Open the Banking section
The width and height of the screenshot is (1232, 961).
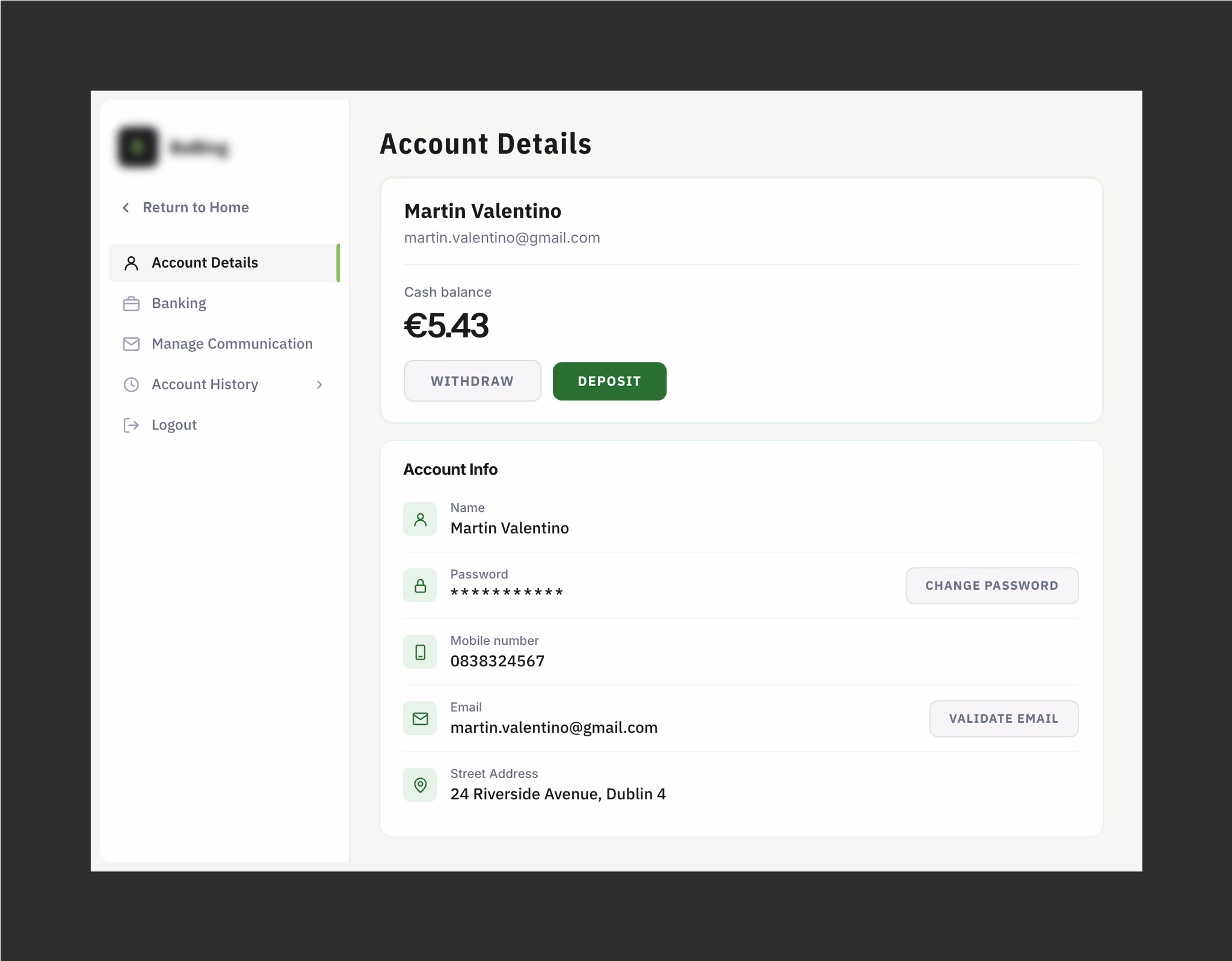coord(224,303)
